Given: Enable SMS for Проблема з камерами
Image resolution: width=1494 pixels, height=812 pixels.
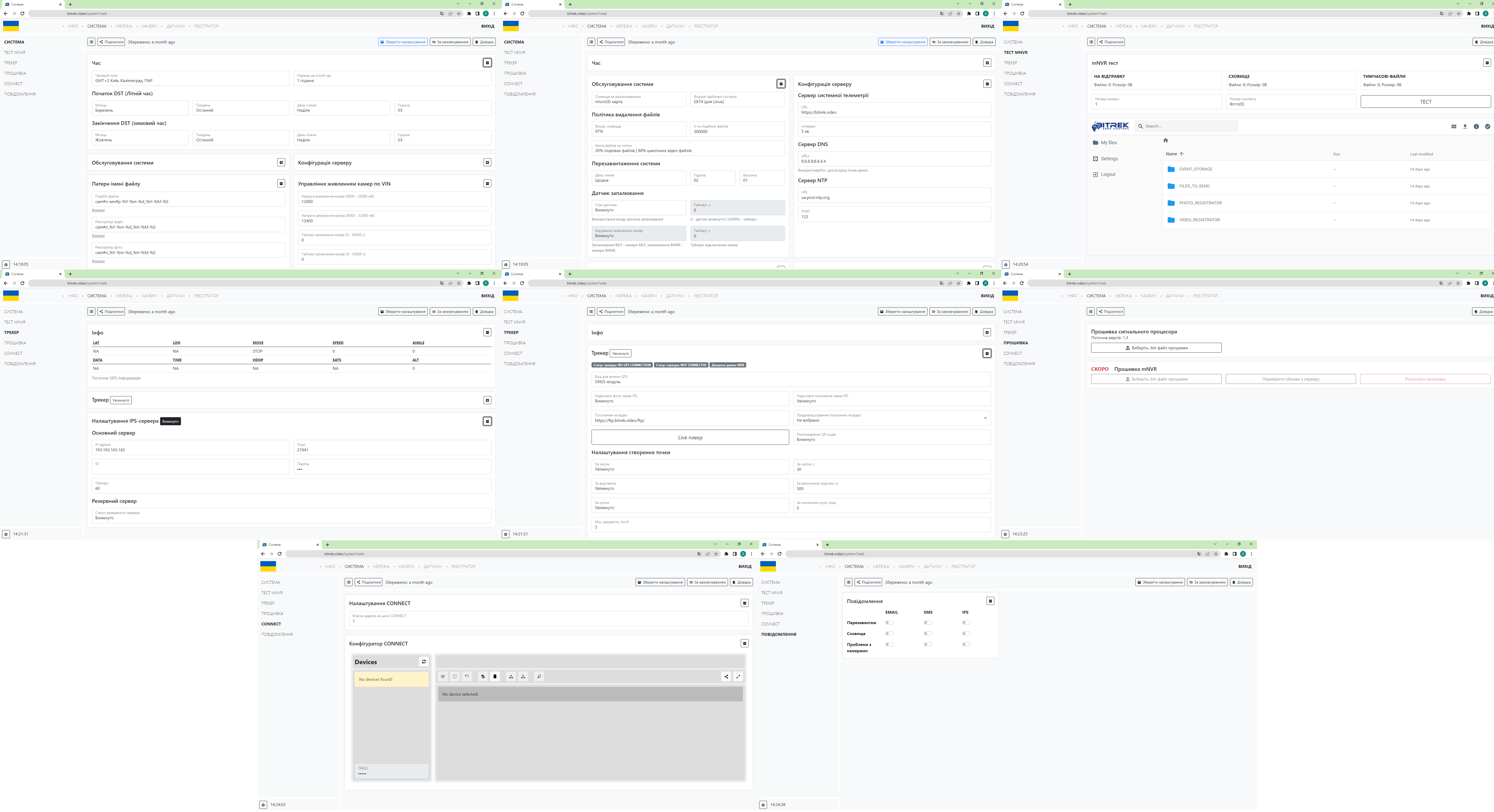Looking at the screenshot, I should (x=928, y=644).
